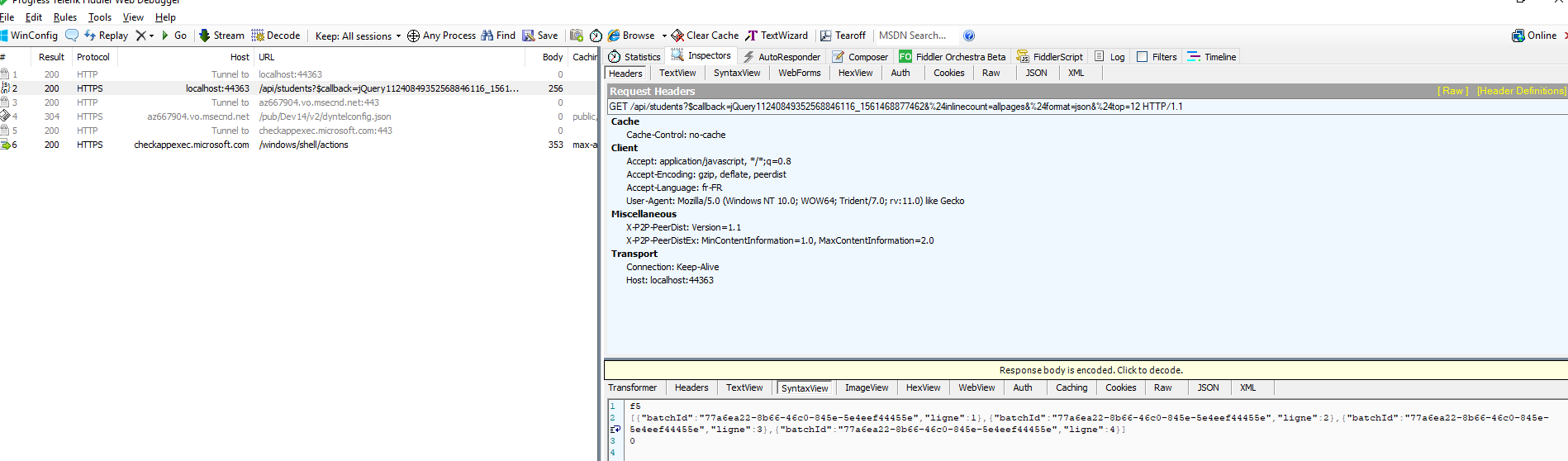Sort sessions by Protocol column header
Image resolution: width=1568 pixels, height=461 pixels.
[x=93, y=57]
